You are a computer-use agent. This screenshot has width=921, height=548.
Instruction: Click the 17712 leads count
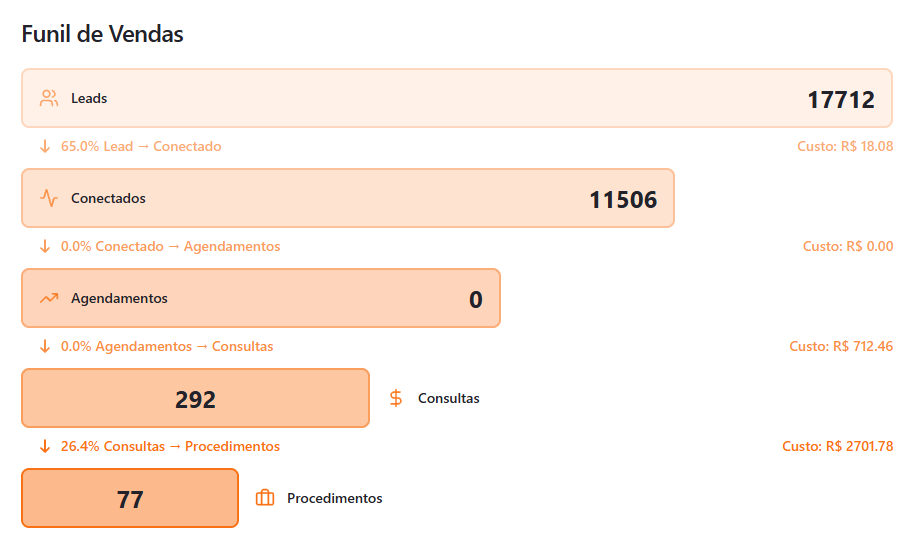click(x=841, y=100)
